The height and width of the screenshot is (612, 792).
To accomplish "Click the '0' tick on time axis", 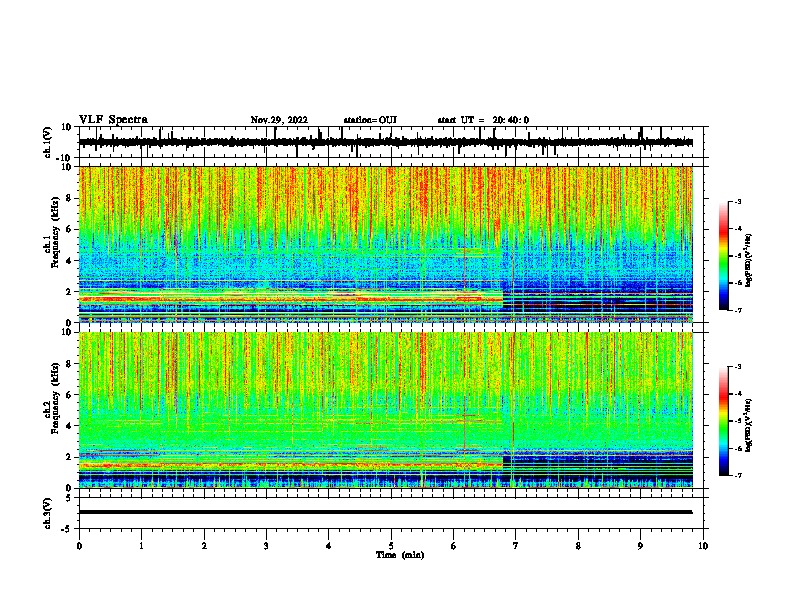I will pos(79,546).
